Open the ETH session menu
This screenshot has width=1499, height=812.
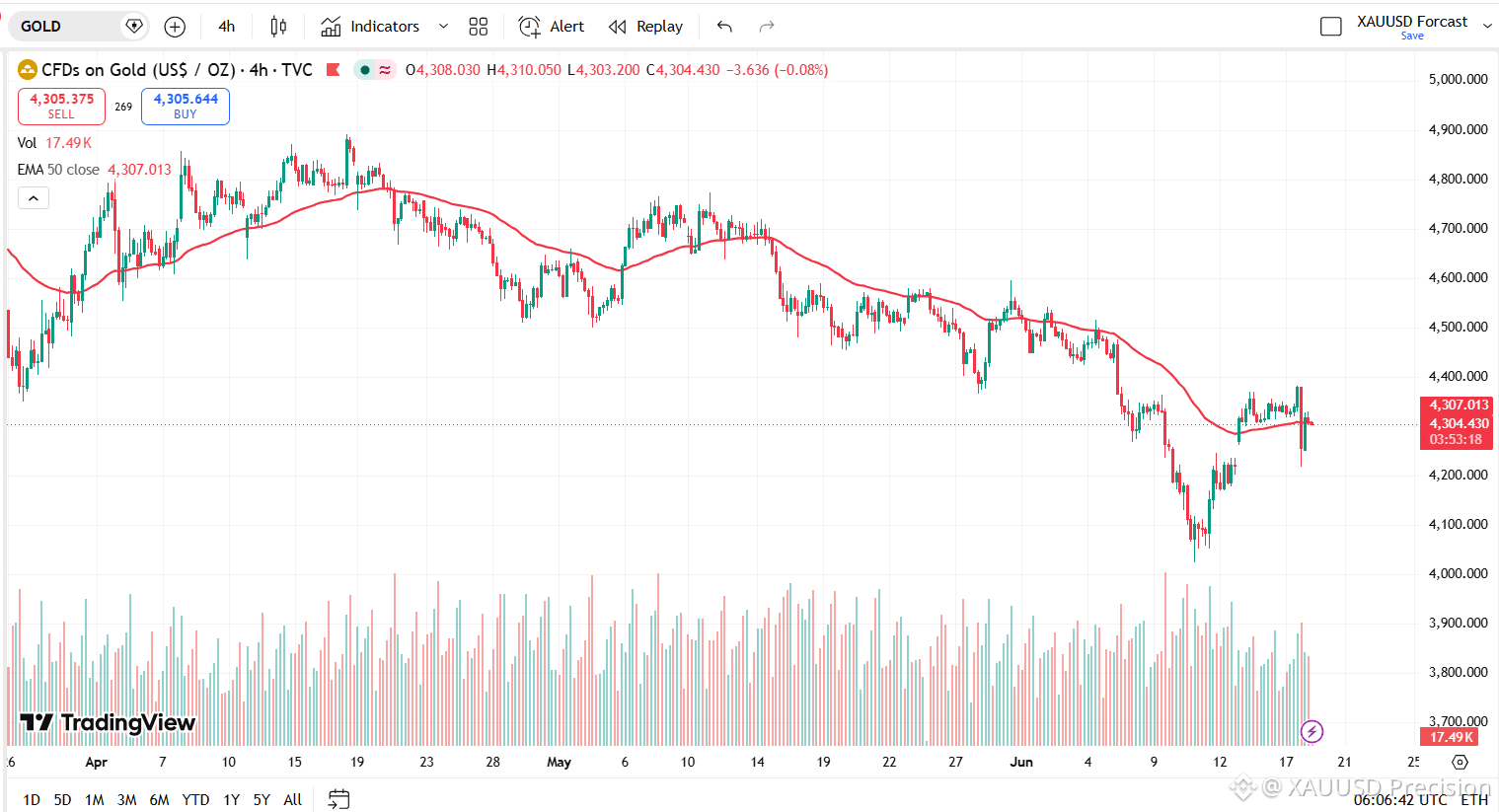1474,799
